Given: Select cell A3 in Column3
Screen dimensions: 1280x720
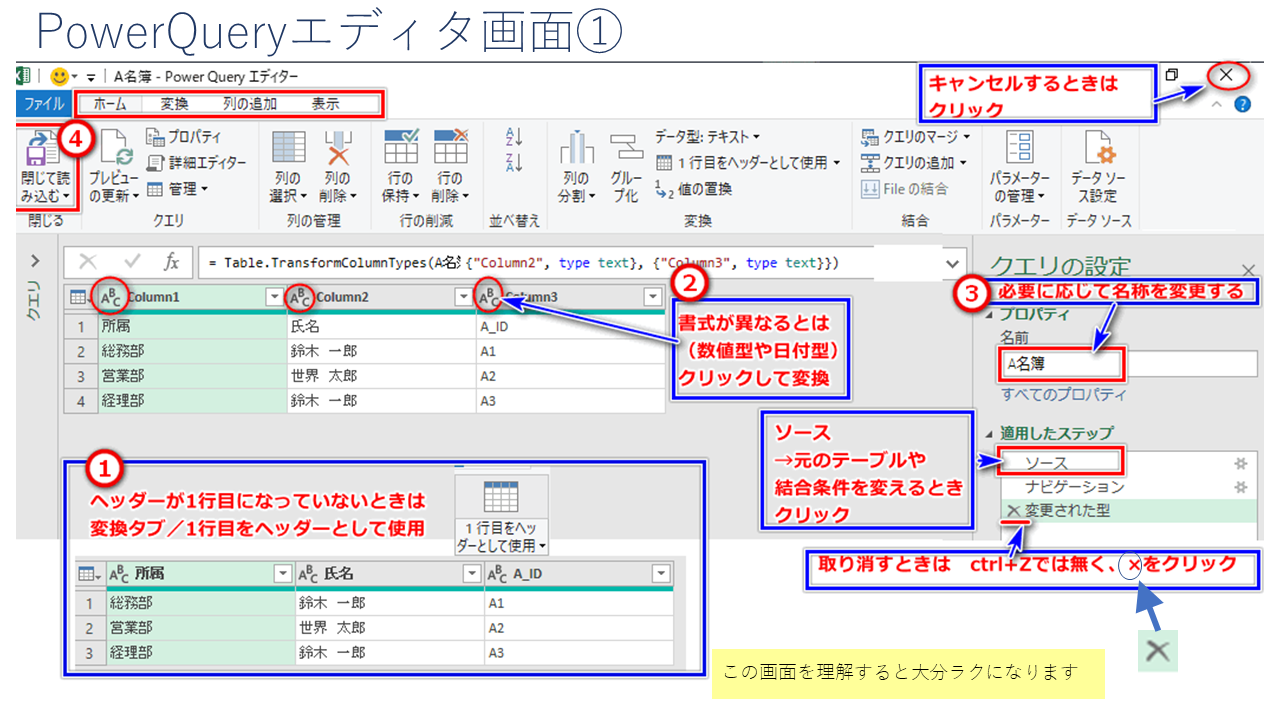Looking at the screenshot, I should (570, 400).
